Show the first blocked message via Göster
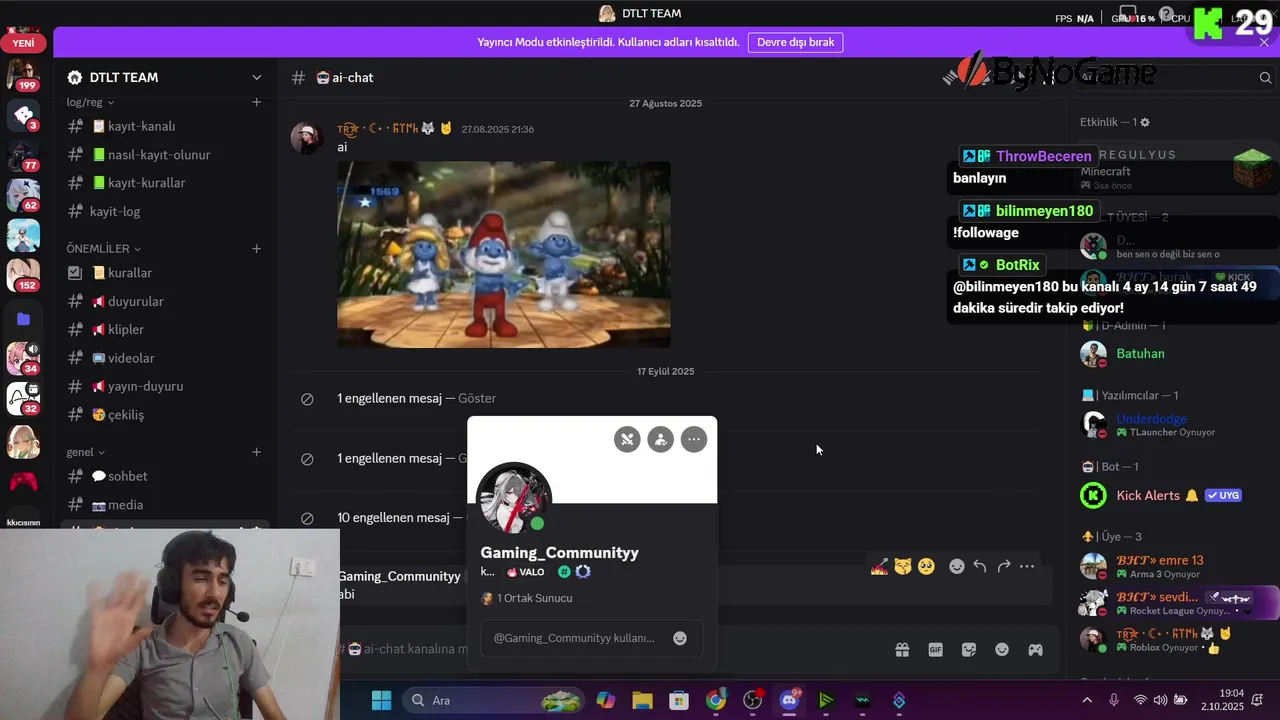The height and width of the screenshot is (720, 1280). 477,398
